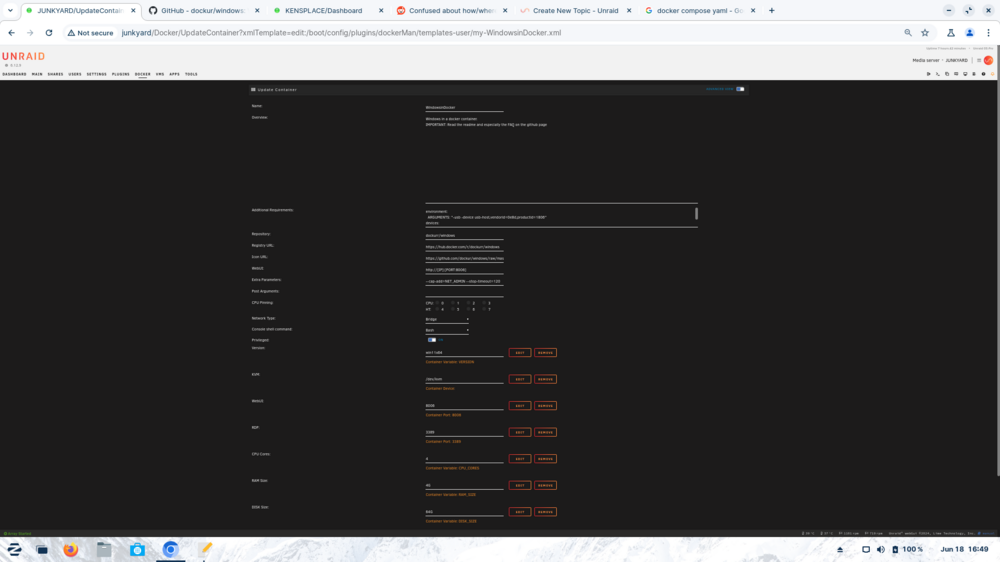This screenshot has width=1000, height=562.
Task: Go back using the browser back arrow
Action: click(x=11, y=33)
